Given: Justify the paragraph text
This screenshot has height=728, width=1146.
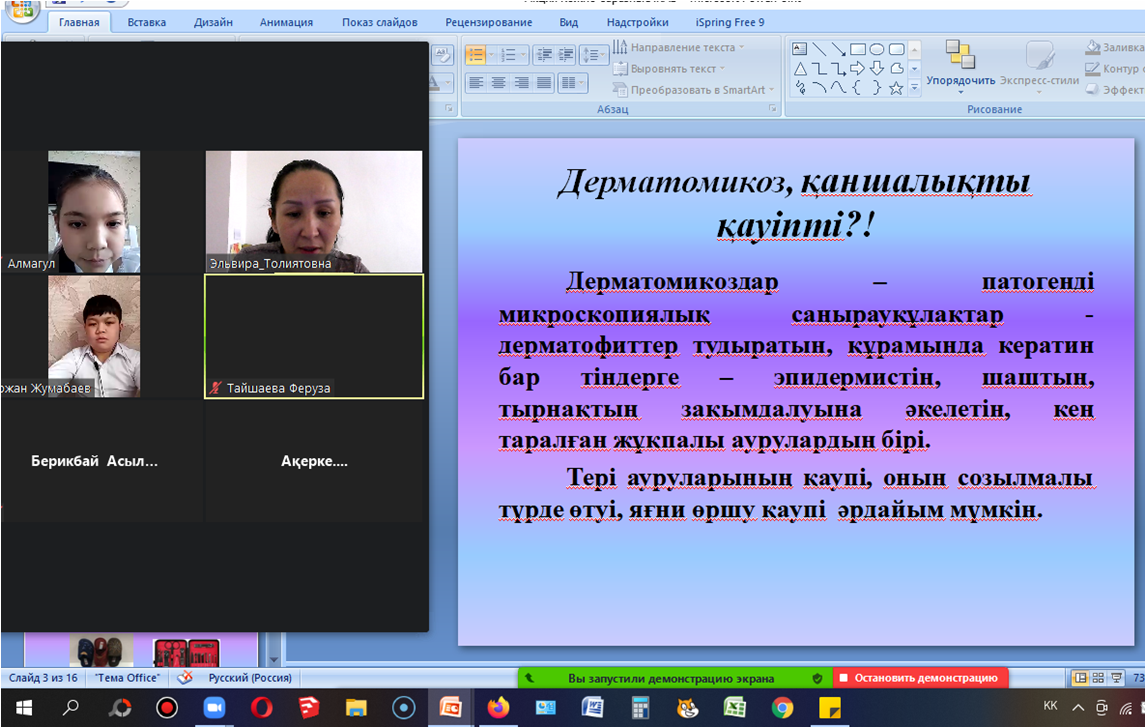Looking at the screenshot, I should pos(544,83).
